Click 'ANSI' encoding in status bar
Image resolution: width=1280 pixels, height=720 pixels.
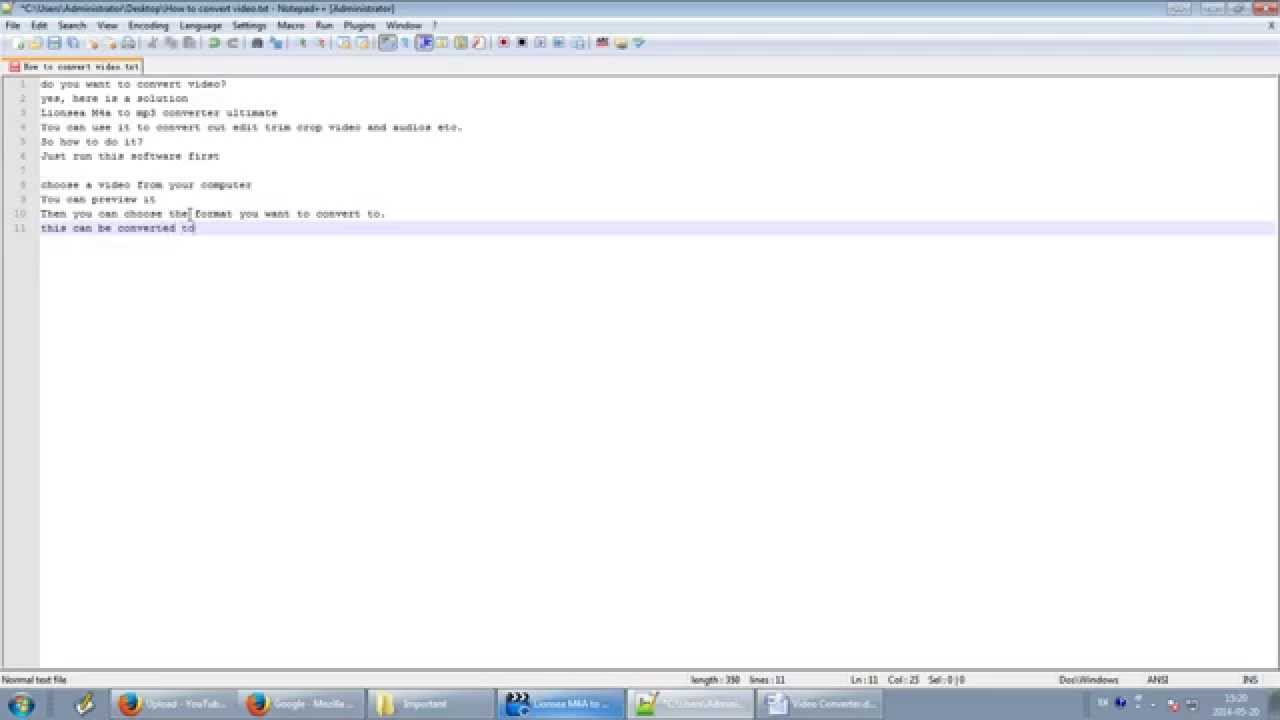click(1157, 680)
